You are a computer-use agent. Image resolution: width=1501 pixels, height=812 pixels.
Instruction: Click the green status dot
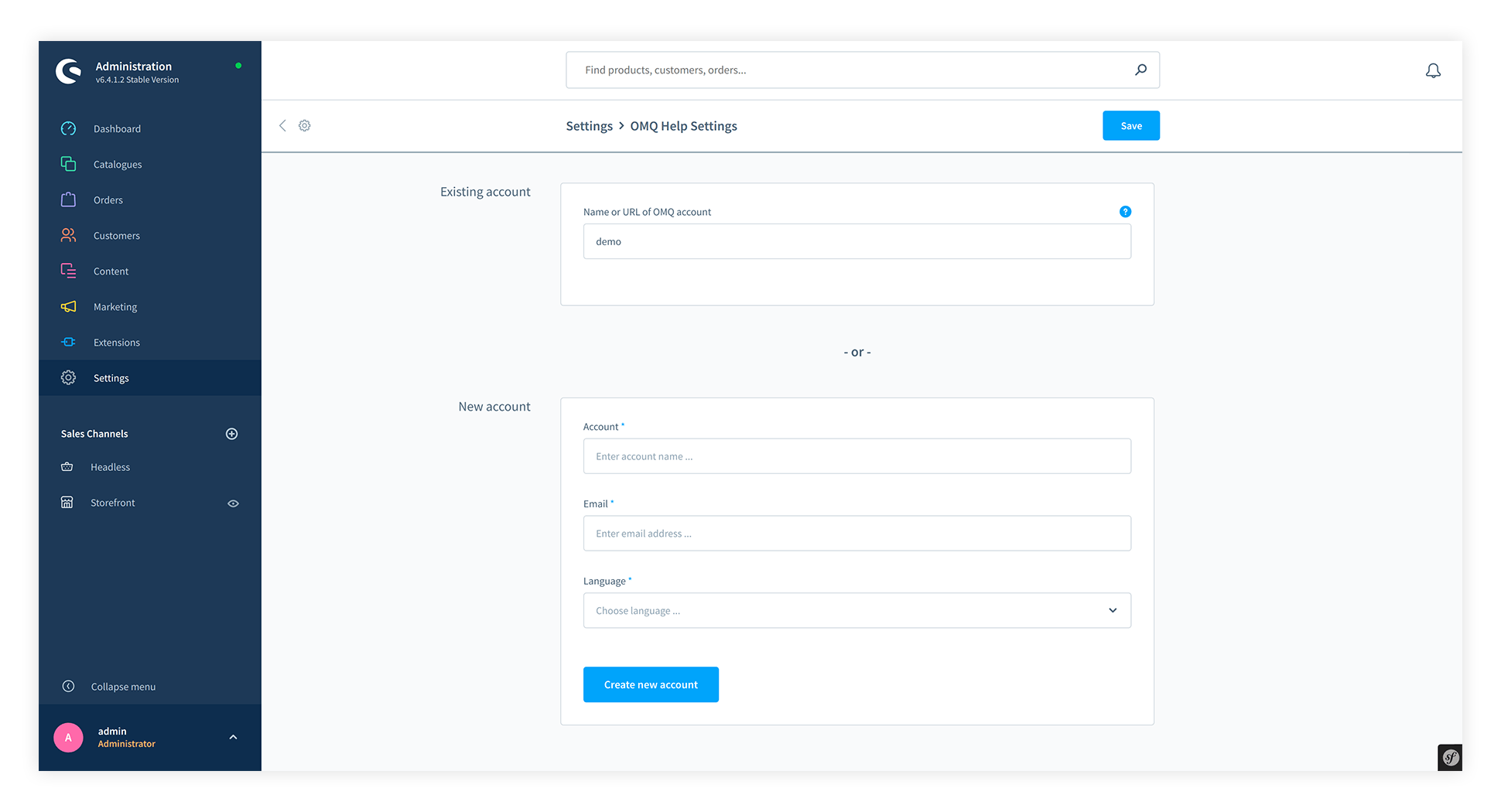[x=238, y=66]
